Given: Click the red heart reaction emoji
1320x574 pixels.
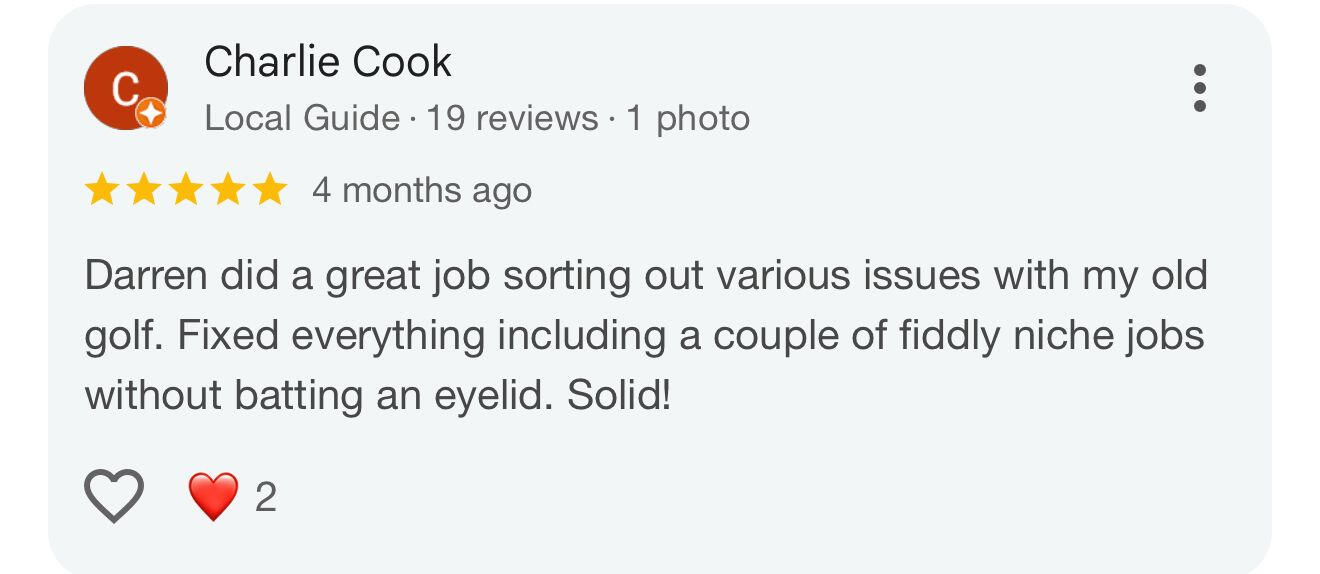Looking at the screenshot, I should click(213, 496).
